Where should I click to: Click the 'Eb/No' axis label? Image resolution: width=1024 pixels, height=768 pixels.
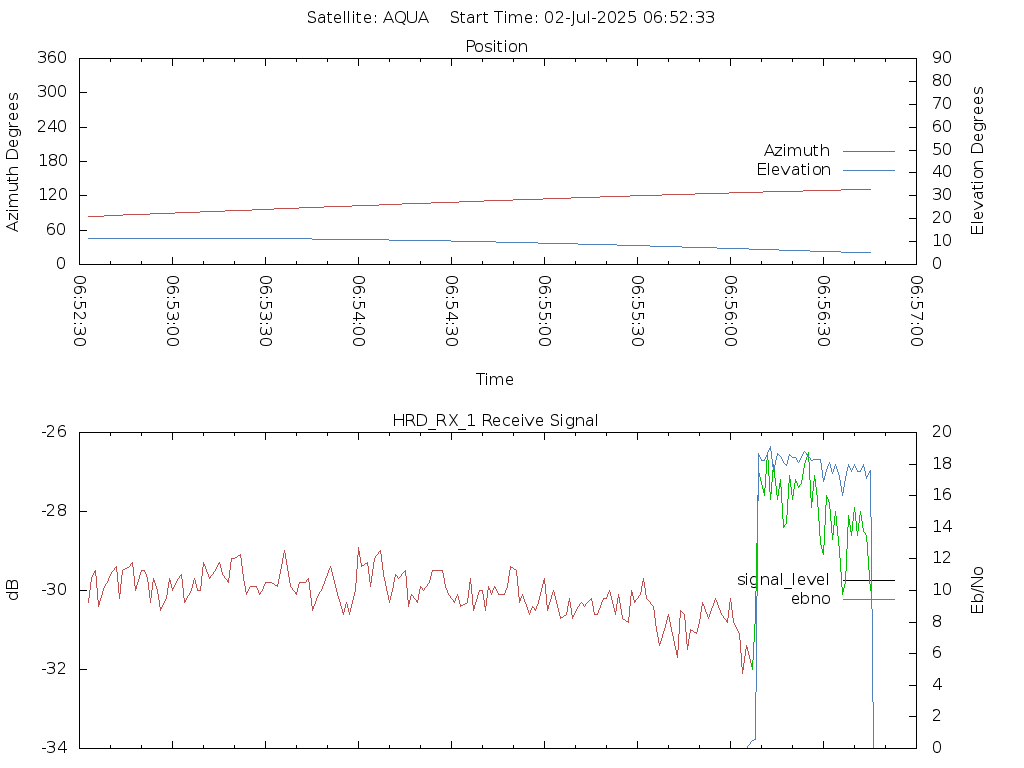click(x=977, y=590)
